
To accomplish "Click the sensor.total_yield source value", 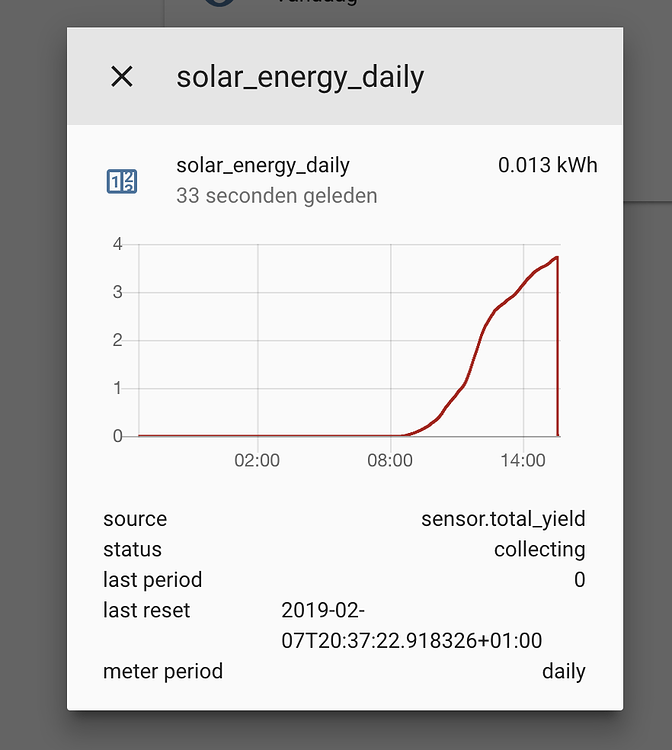I will (503, 519).
